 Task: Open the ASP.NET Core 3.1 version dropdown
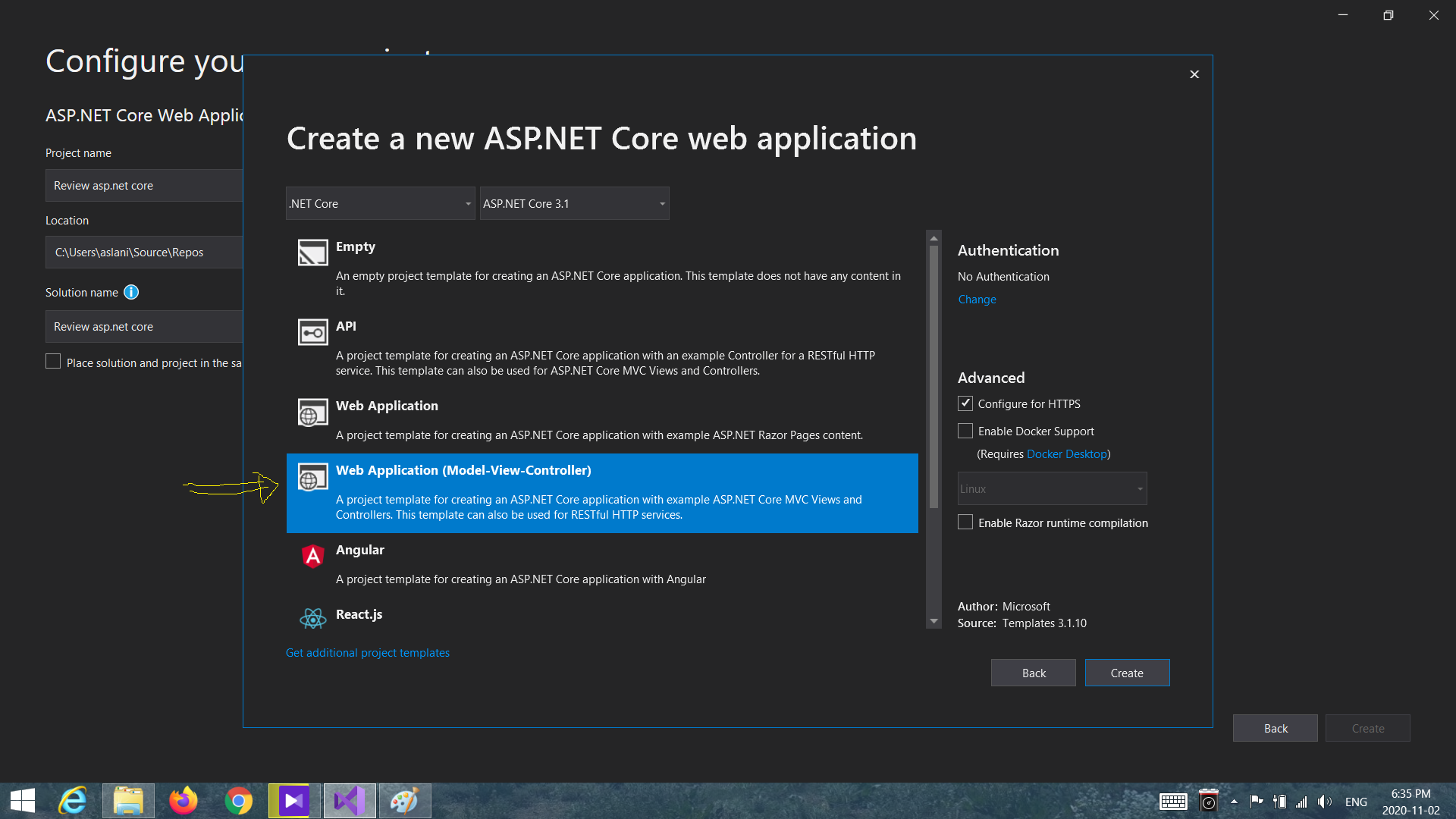point(574,203)
